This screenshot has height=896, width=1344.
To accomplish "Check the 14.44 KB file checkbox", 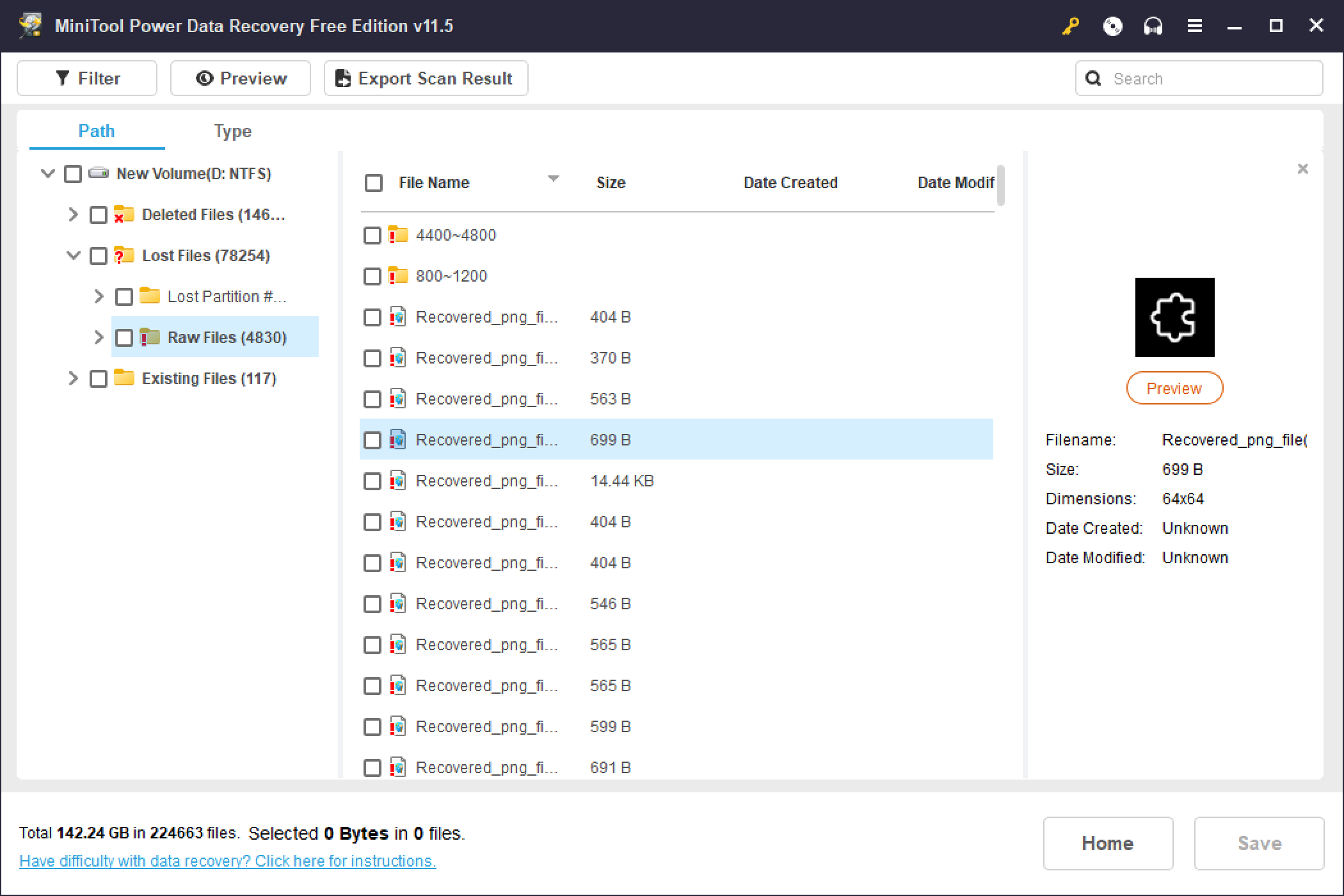I will (x=372, y=481).
